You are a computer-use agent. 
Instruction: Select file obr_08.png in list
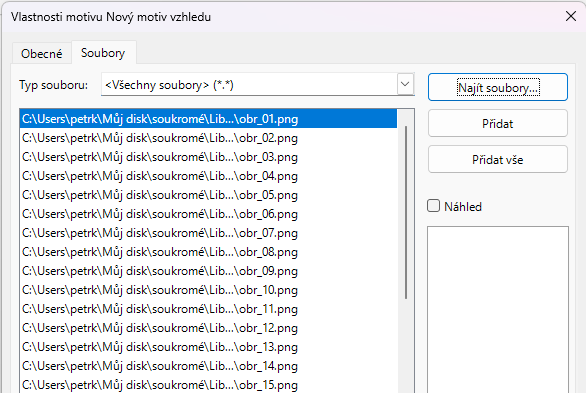click(x=209, y=252)
